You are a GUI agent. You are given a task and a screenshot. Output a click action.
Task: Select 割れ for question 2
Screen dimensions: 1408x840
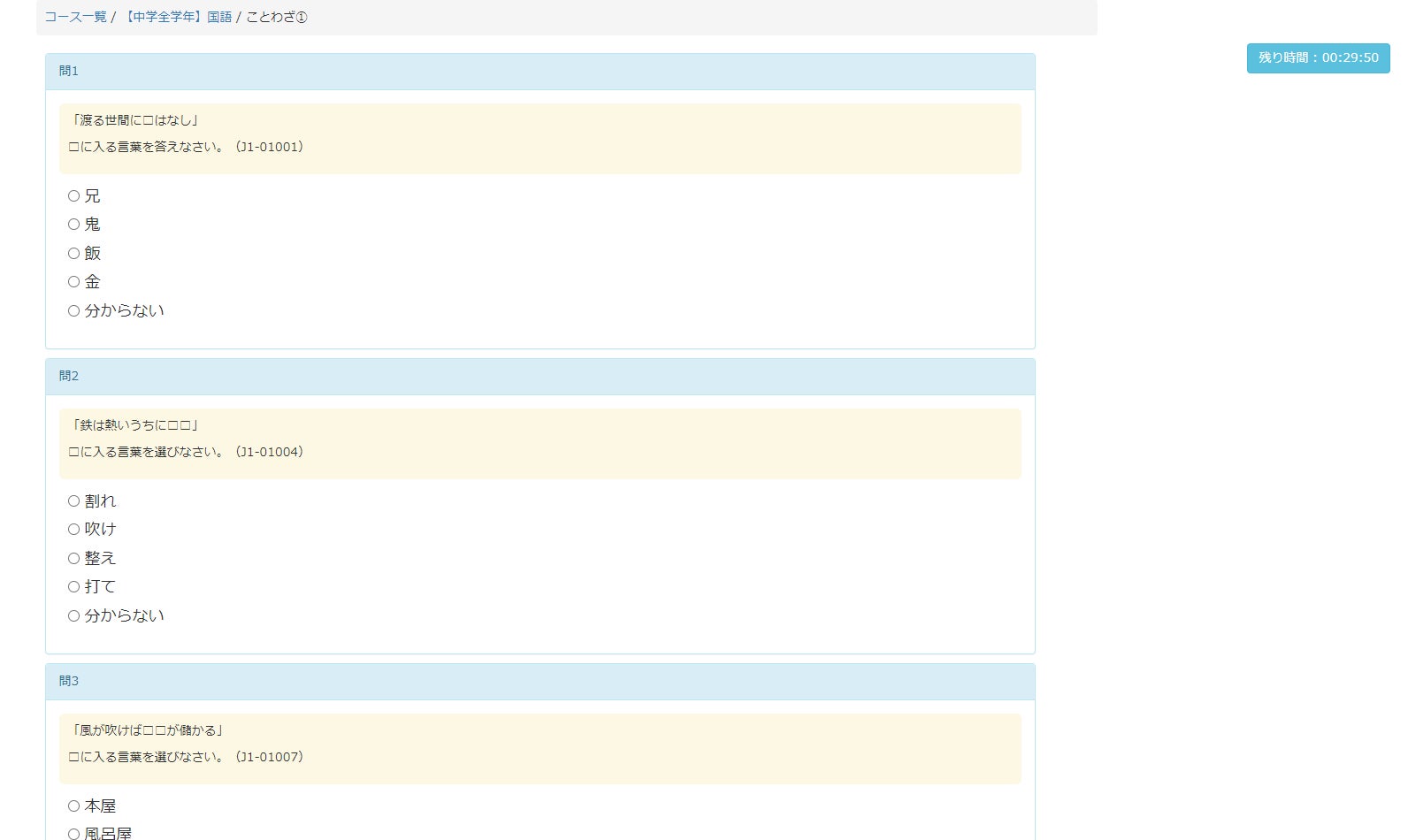(x=74, y=501)
